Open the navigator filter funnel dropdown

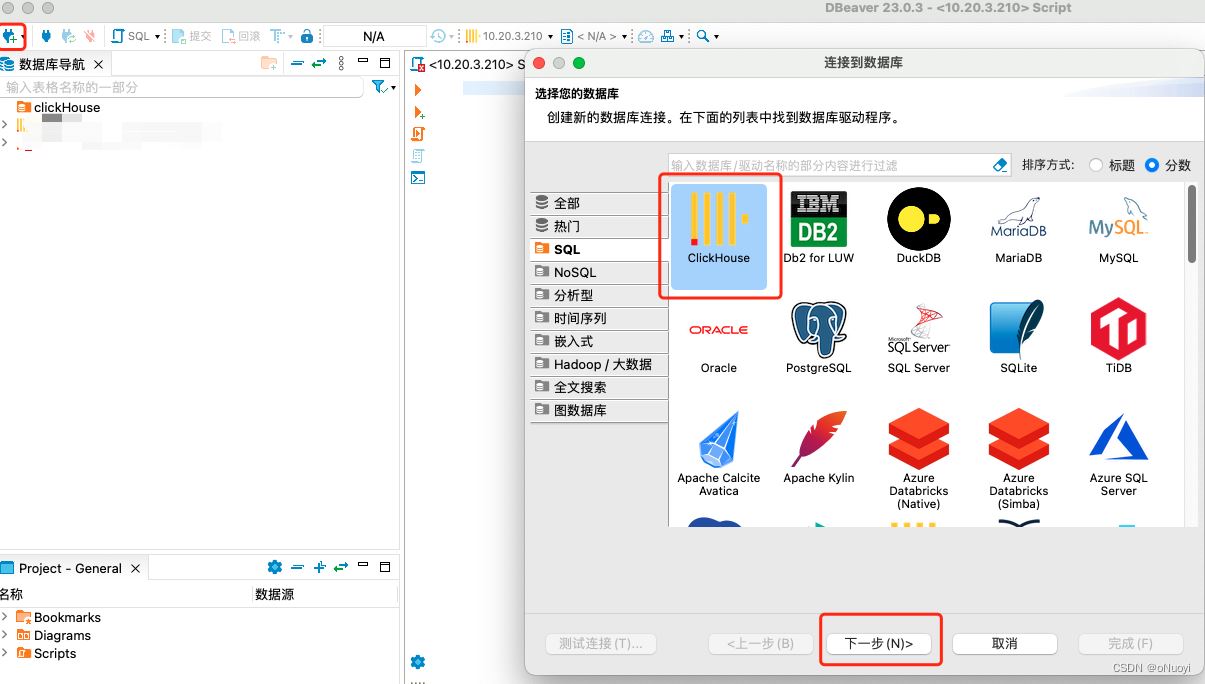(383, 87)
